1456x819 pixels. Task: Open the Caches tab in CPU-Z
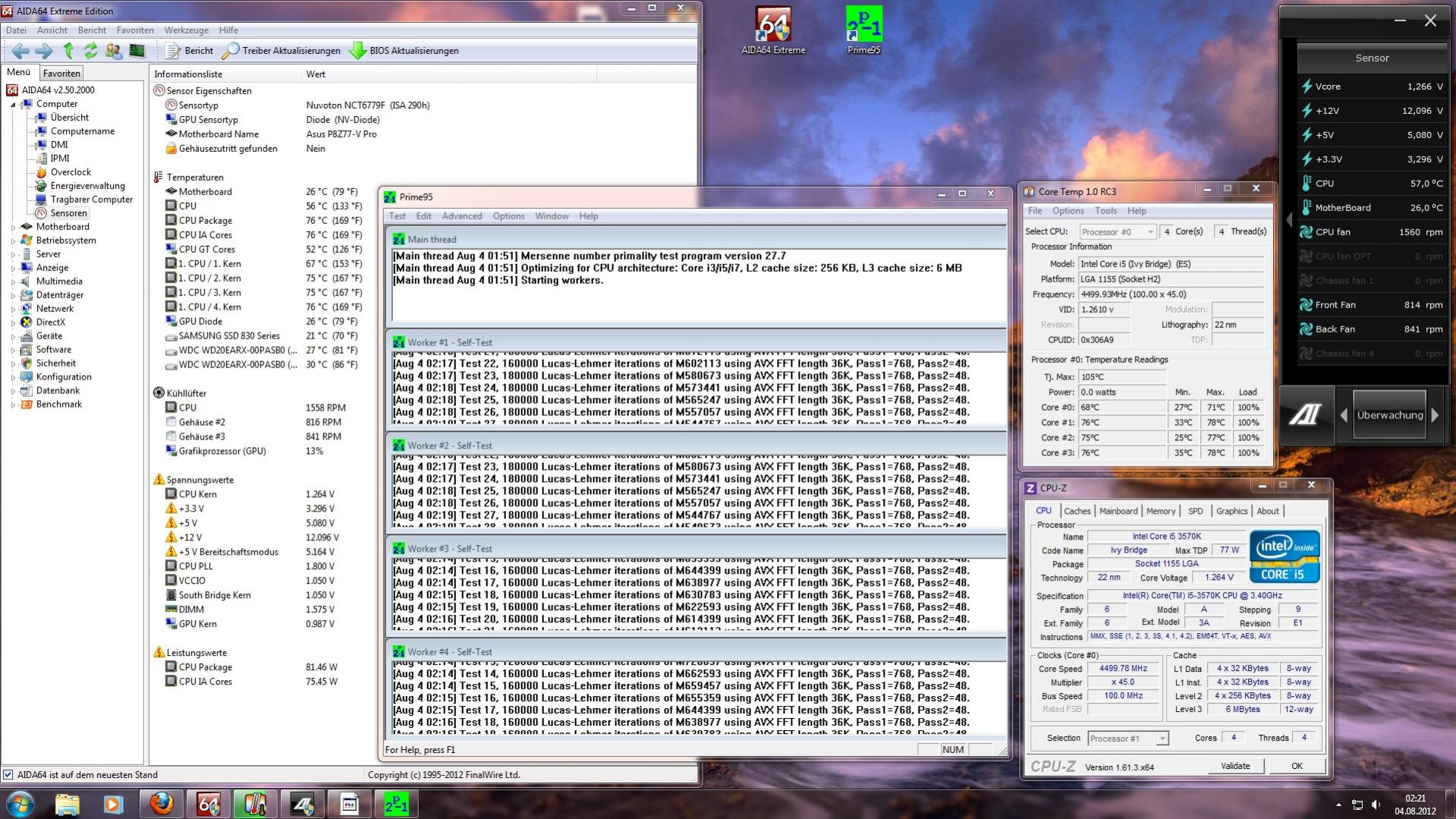coord(1077,512)
